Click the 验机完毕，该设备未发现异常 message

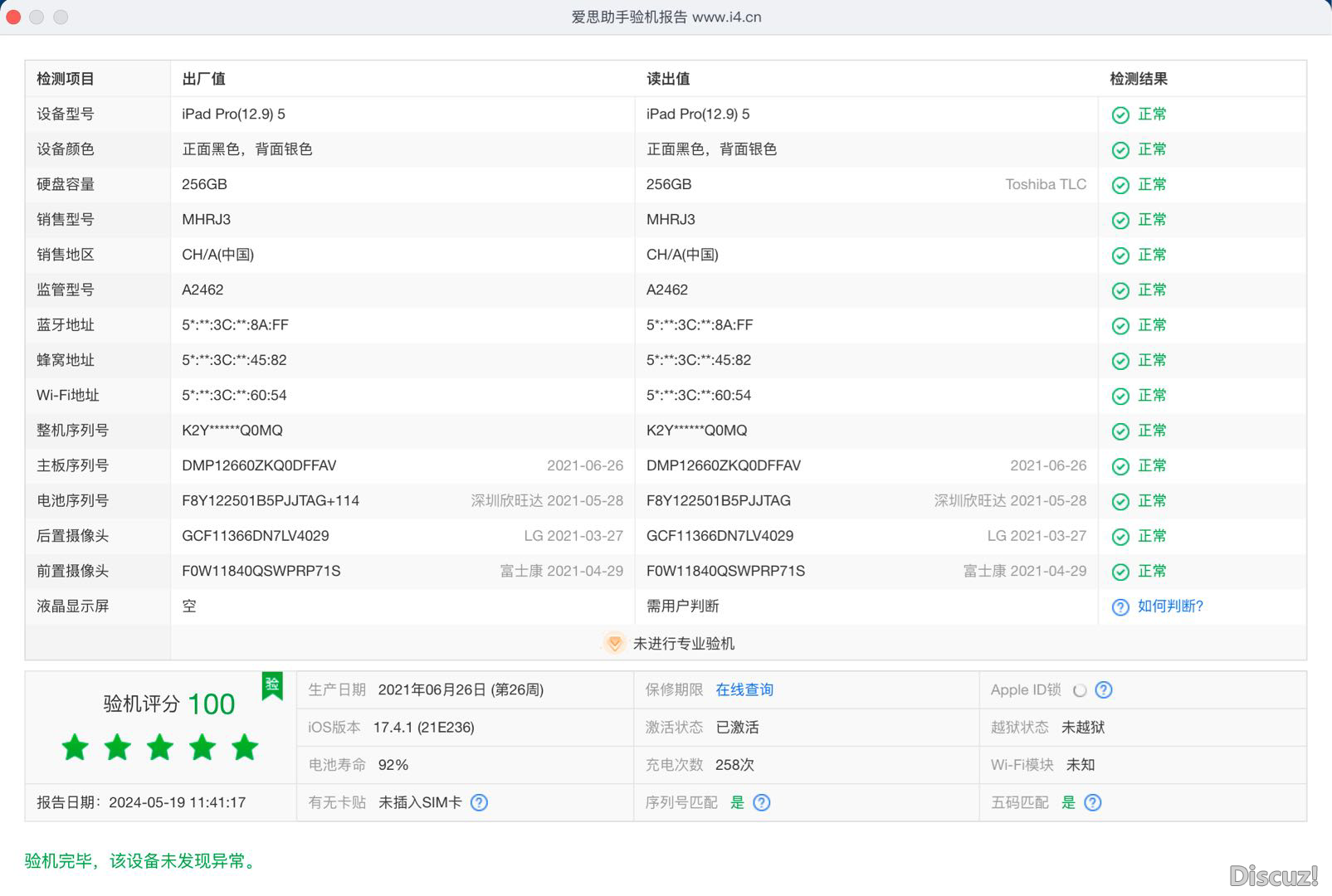(139, 860)
